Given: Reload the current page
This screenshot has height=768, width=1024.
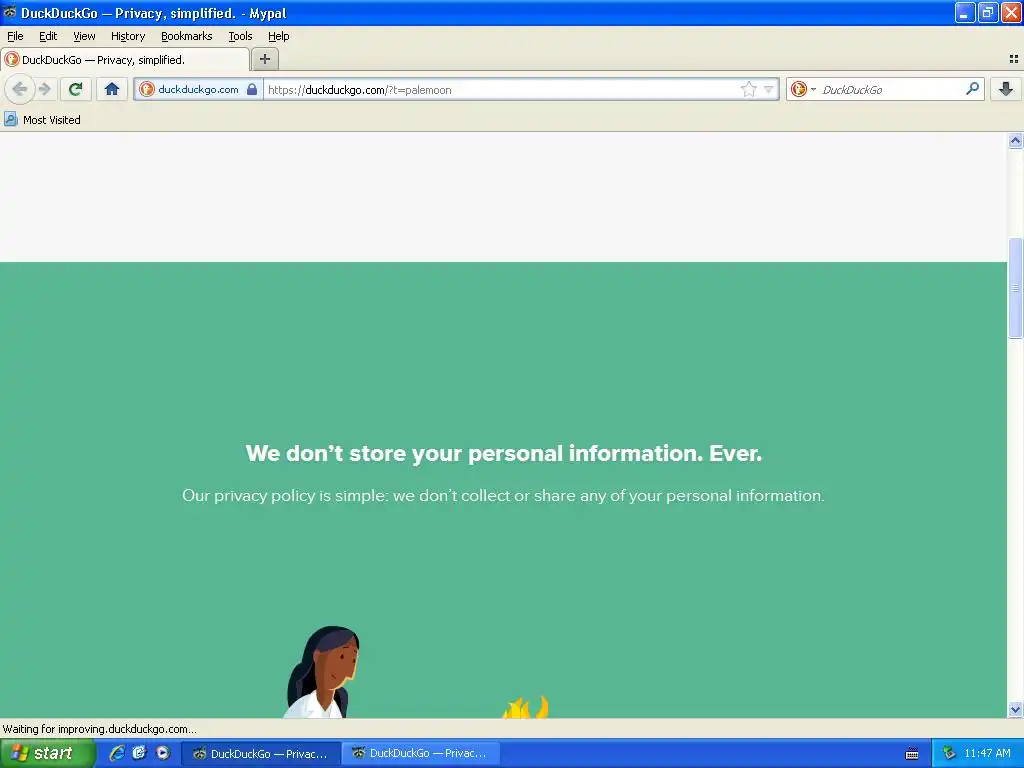Looking at the screenshot, I should click(76, 89).
